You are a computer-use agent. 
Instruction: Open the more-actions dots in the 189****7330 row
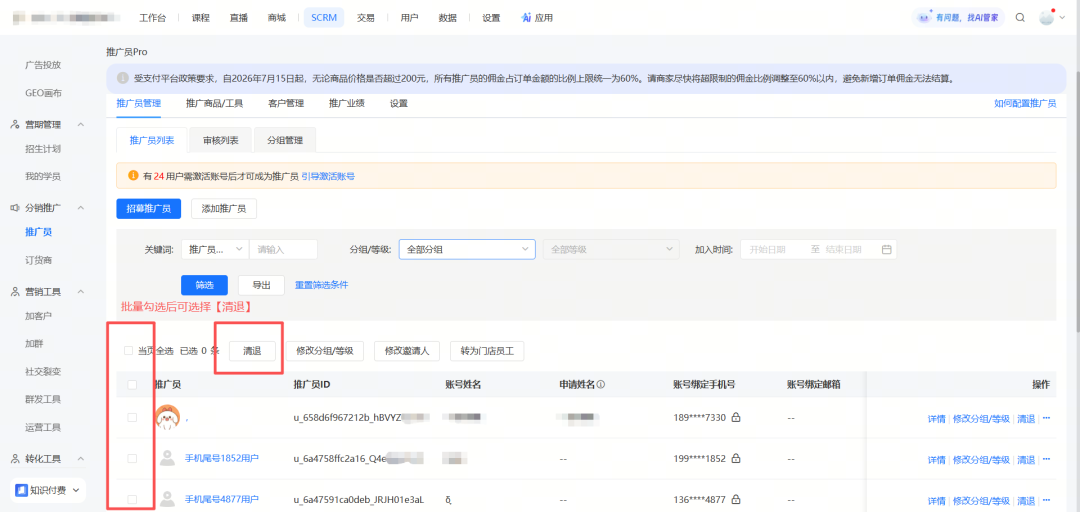click(1046, 418)
